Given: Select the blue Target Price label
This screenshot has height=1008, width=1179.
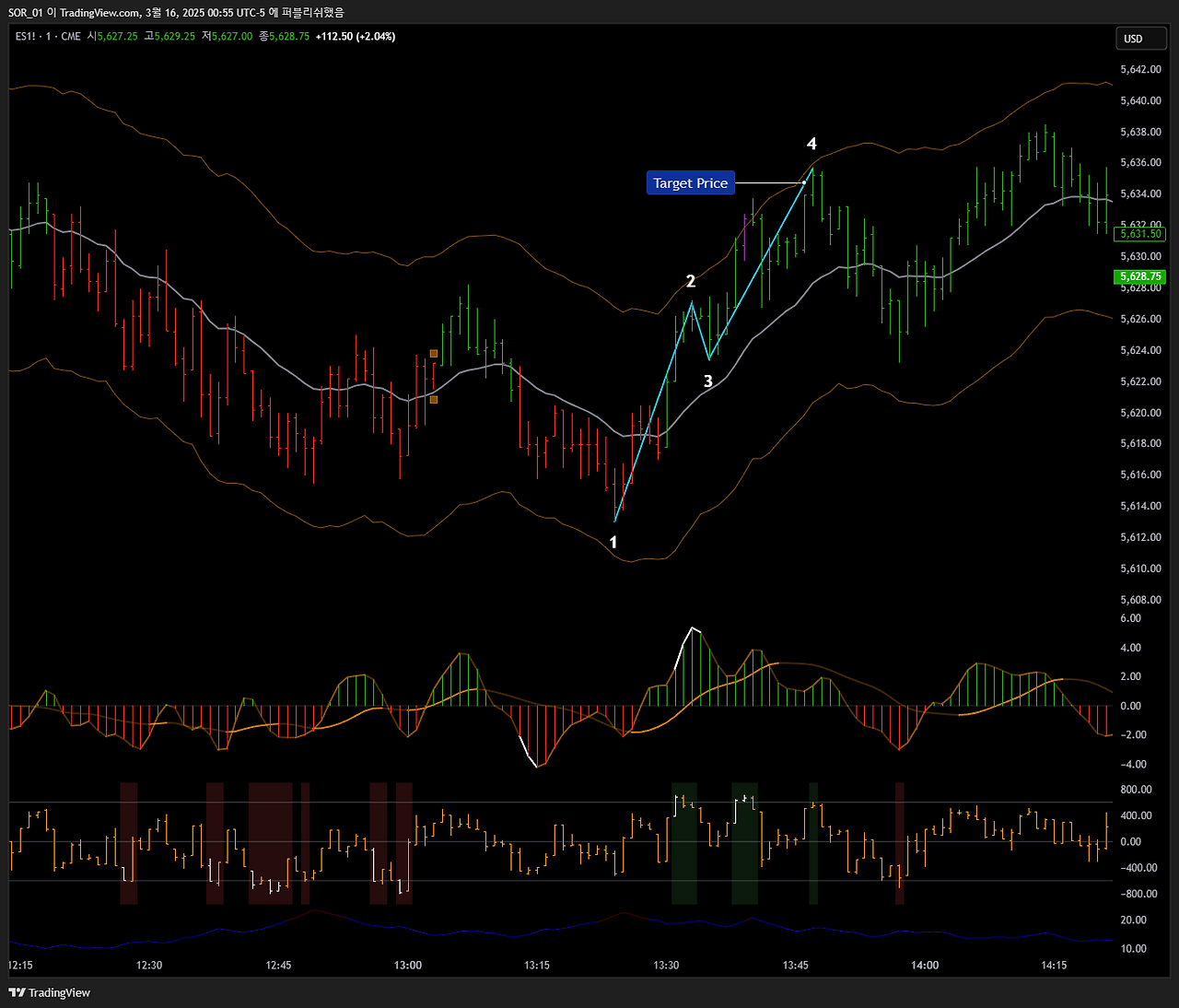Looking at the screenshot, I should [691, 183].
